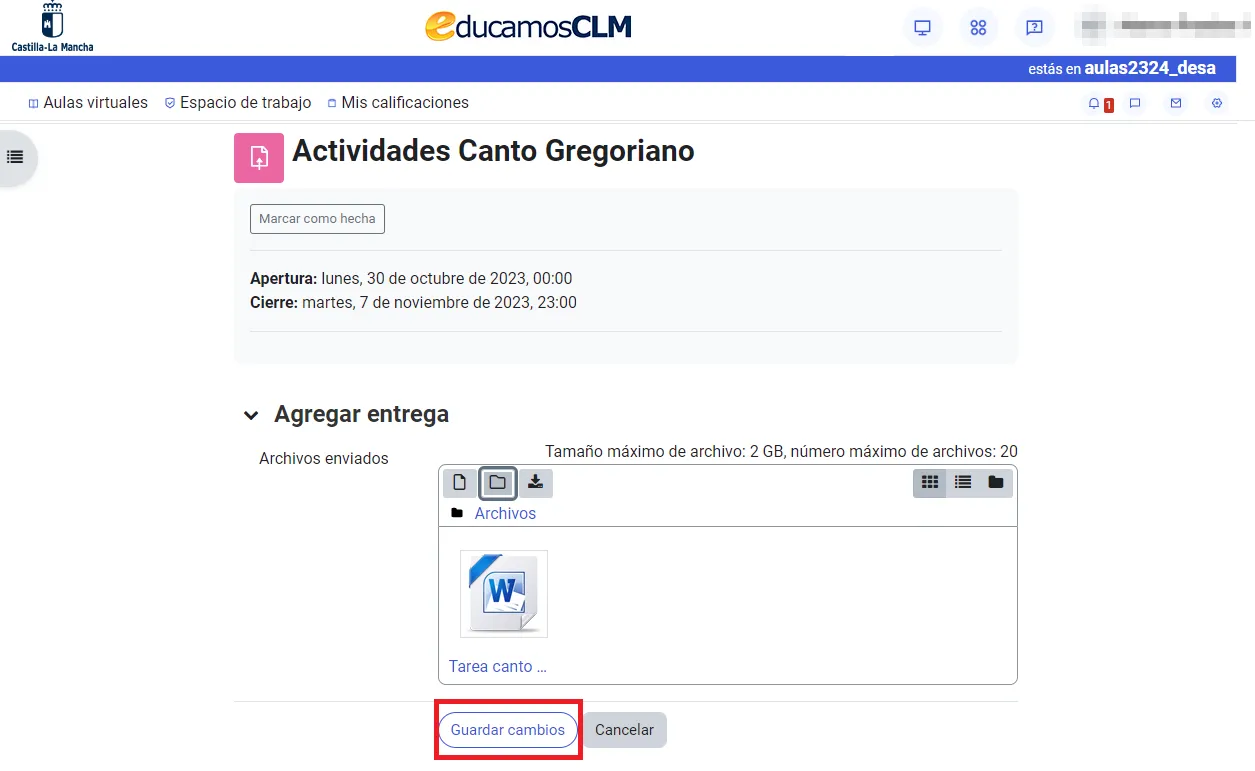Click the 'Download all files' icon
Viewport: 1255px width, 771px height.
point(535,482)
